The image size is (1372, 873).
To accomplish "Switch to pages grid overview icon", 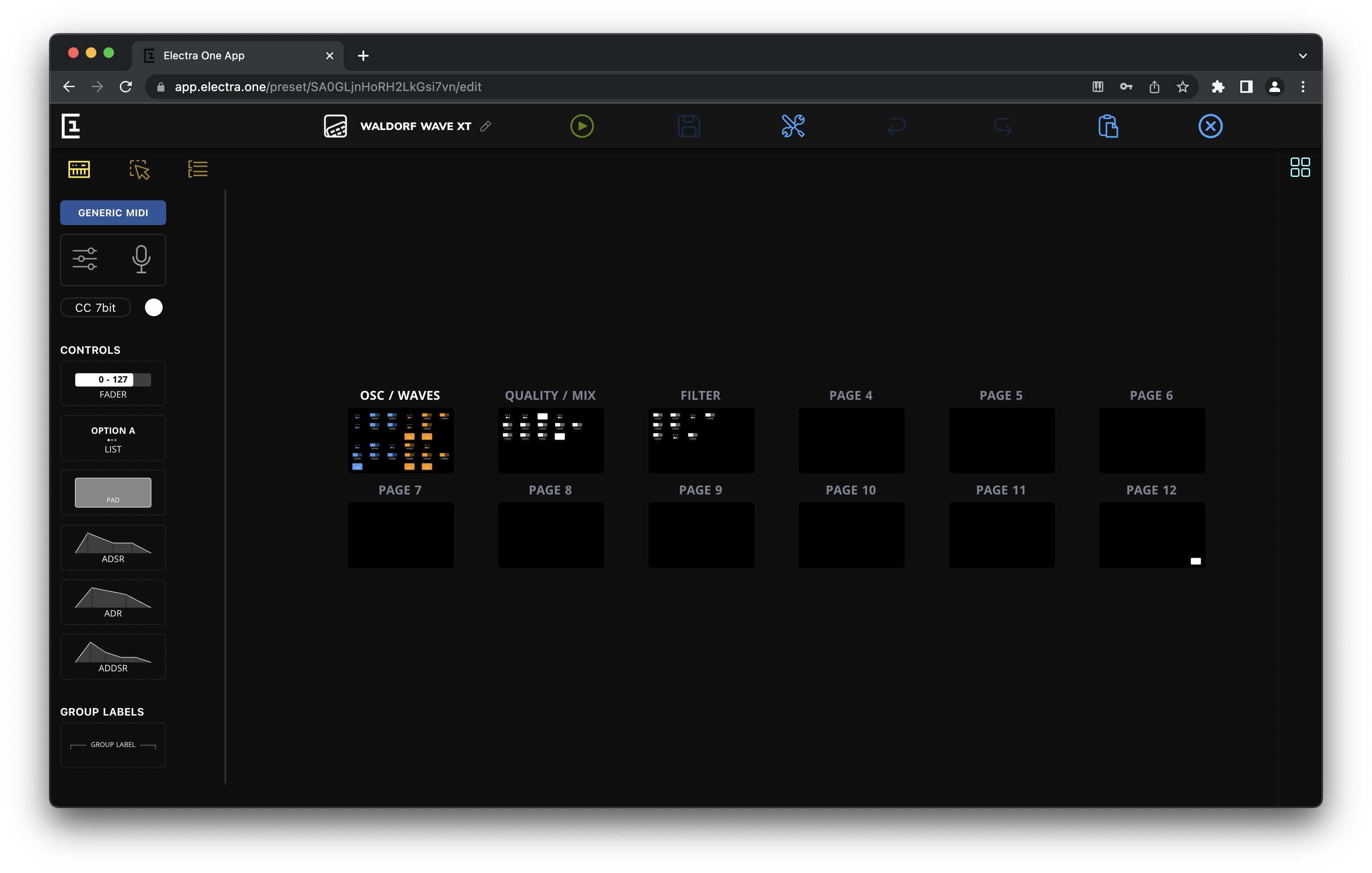I will (1300, 167).
